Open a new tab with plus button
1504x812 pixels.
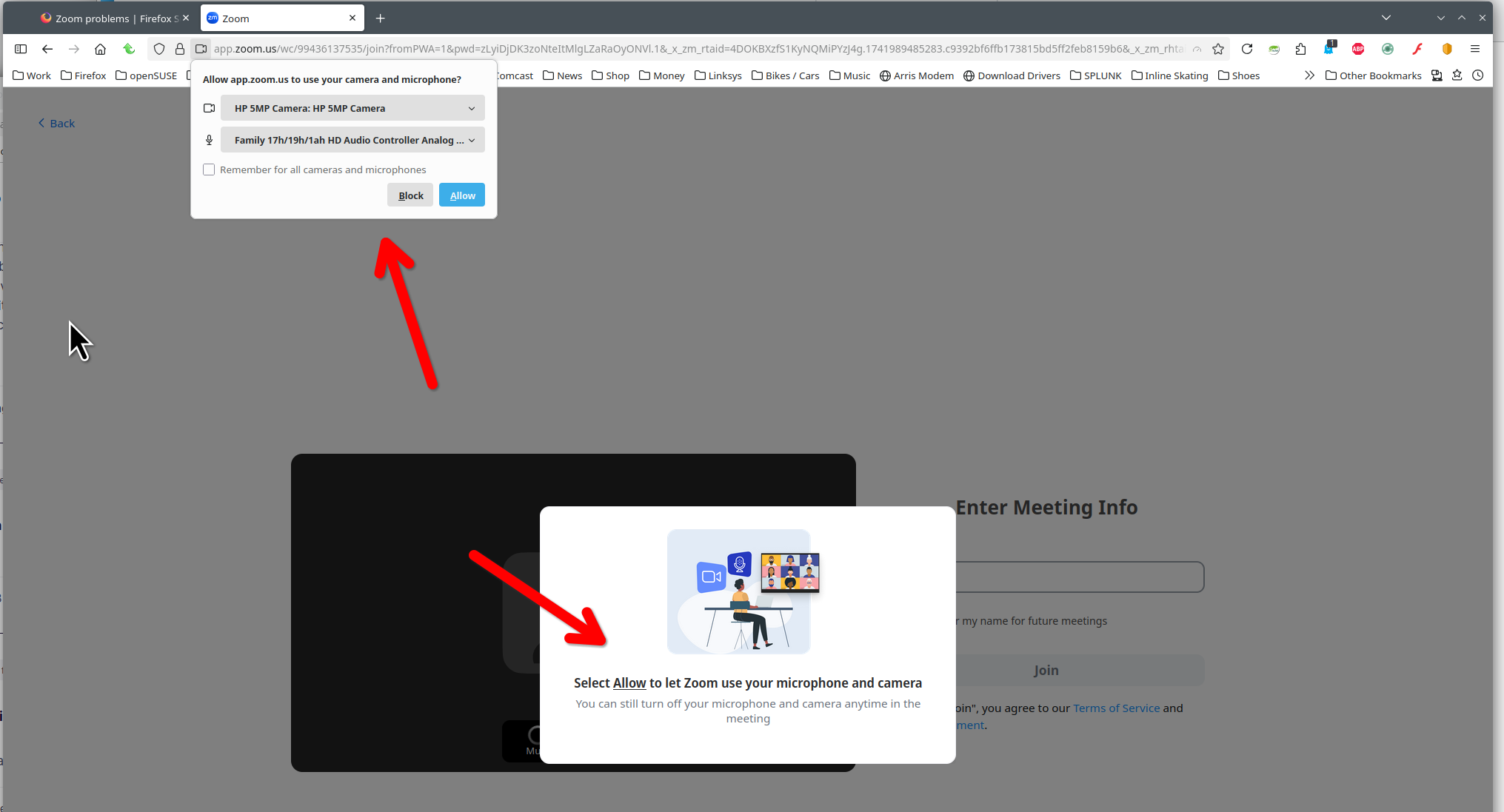coord(381,19)
